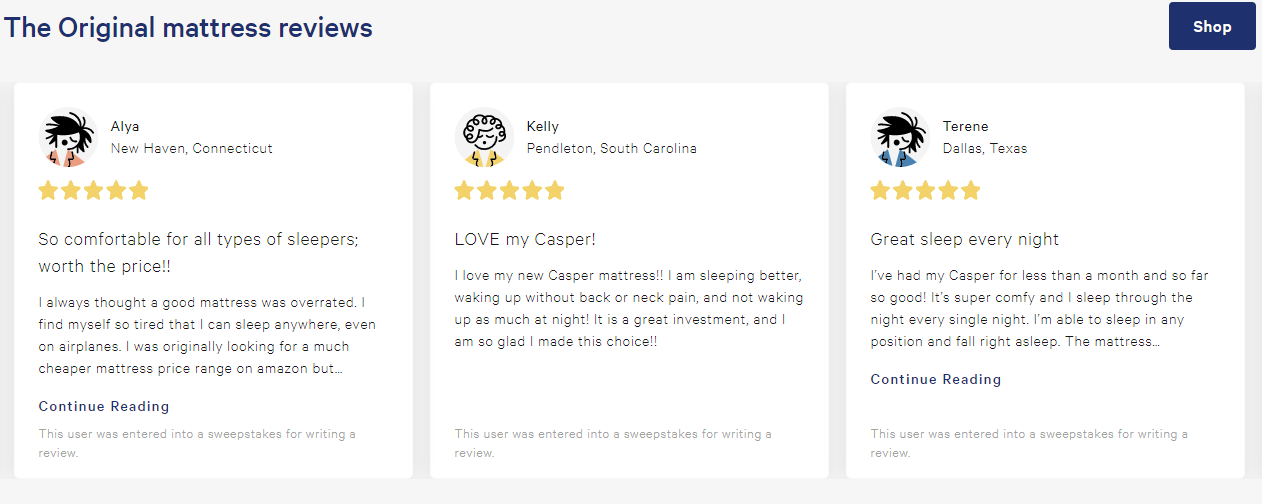Click the five-star rating in Alya's review
This screenshot has height=504, width=1262.
93,190
